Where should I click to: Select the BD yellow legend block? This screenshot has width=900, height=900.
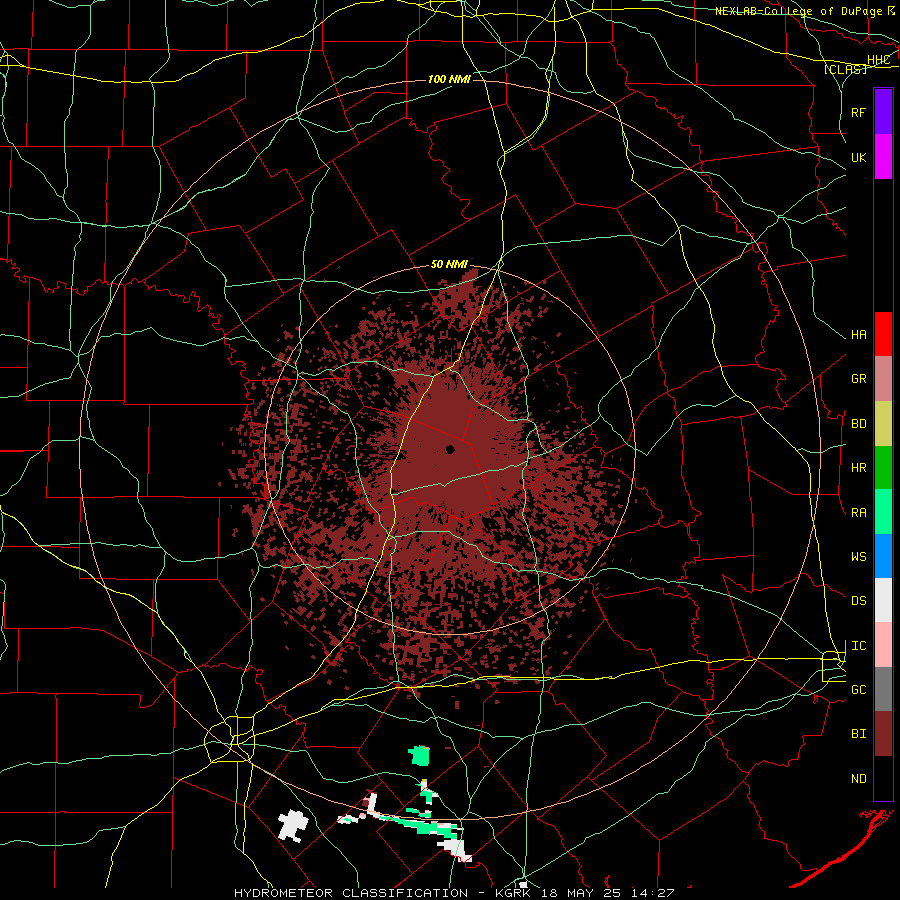pos(883,424)
